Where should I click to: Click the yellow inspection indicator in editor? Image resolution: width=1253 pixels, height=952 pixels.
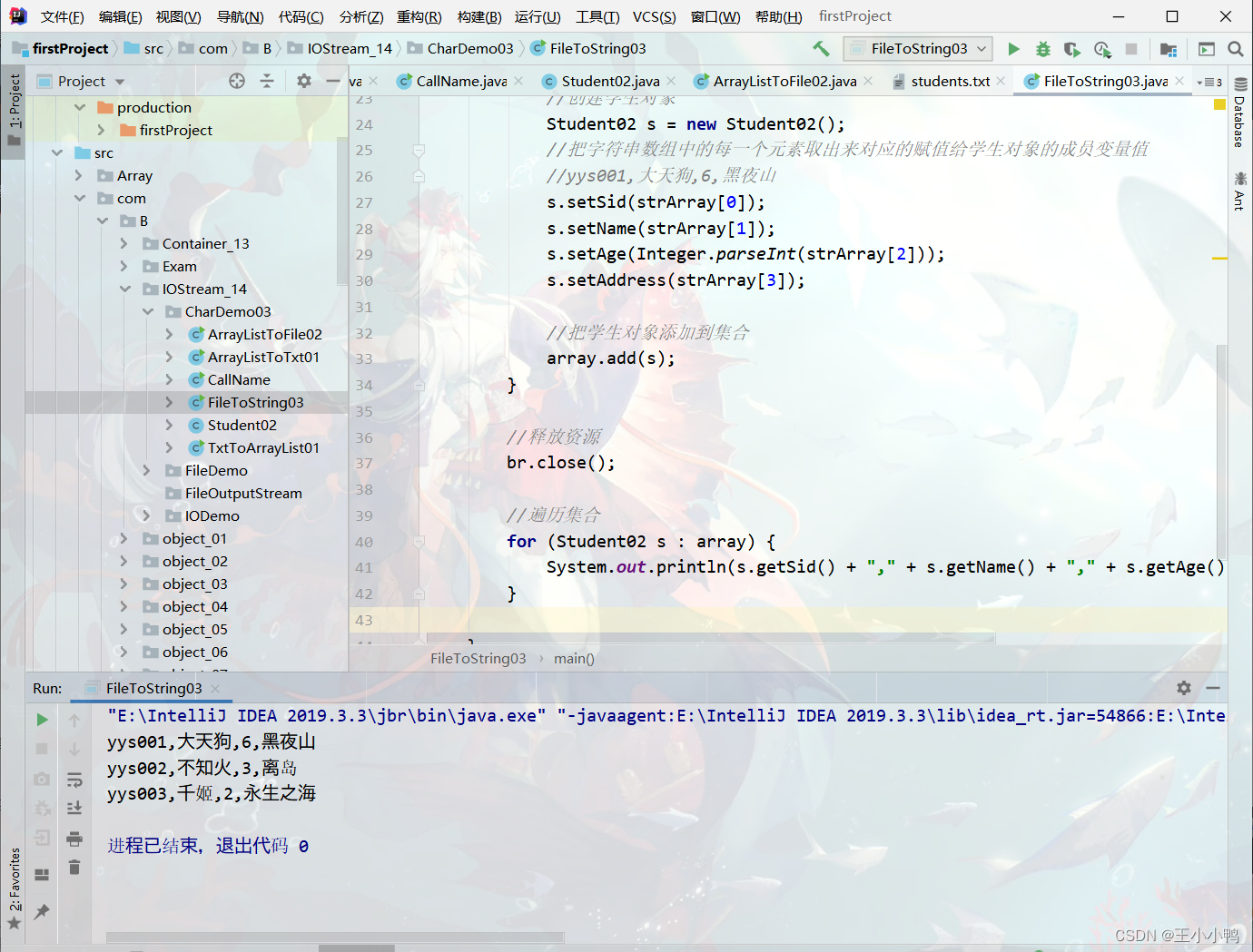click(1219, 105)
